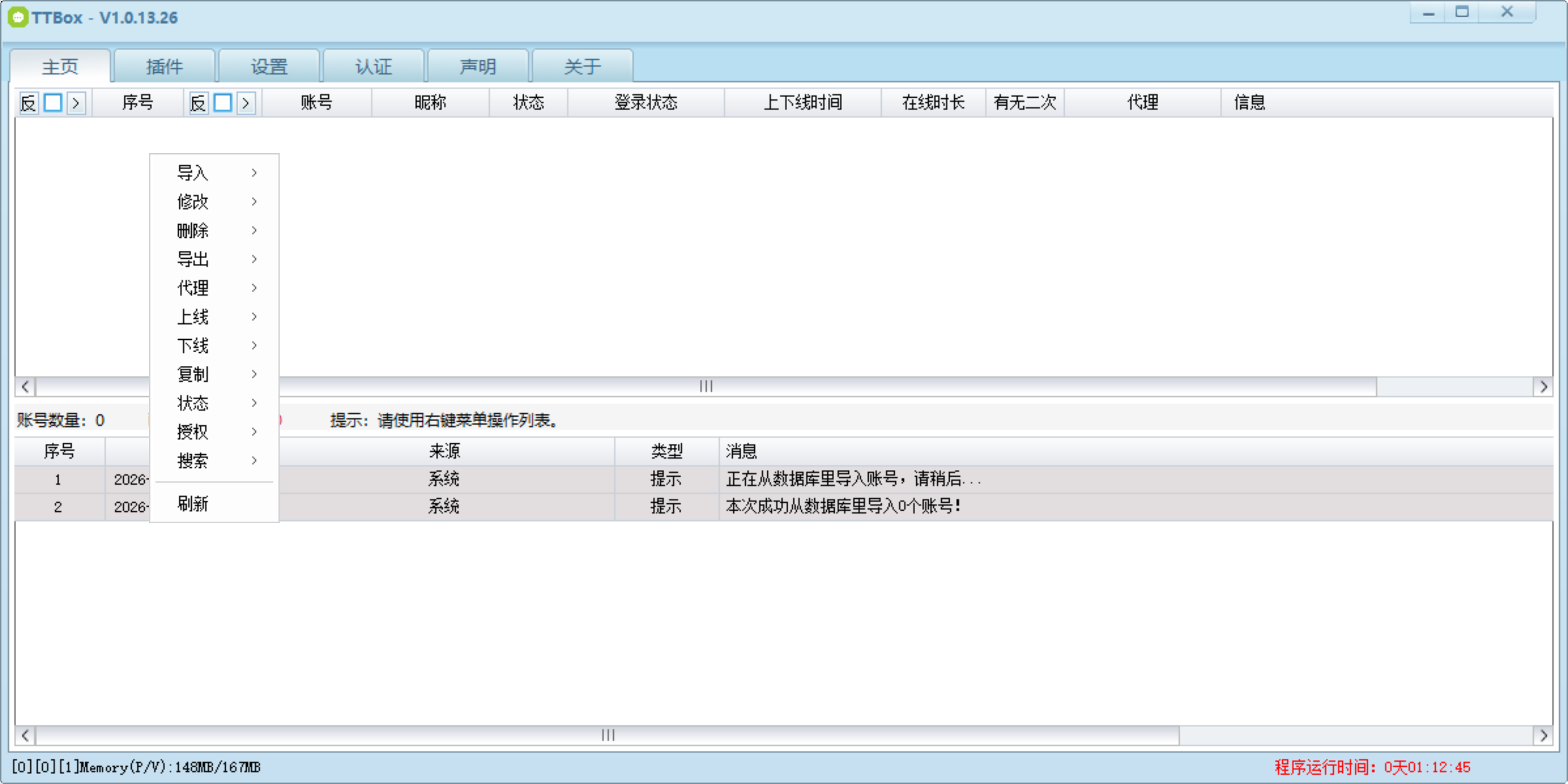The width and height of the screenshot is (1568, 784).
Task: Click the arrow icon beside second checkbox
Action: point(246,102)
